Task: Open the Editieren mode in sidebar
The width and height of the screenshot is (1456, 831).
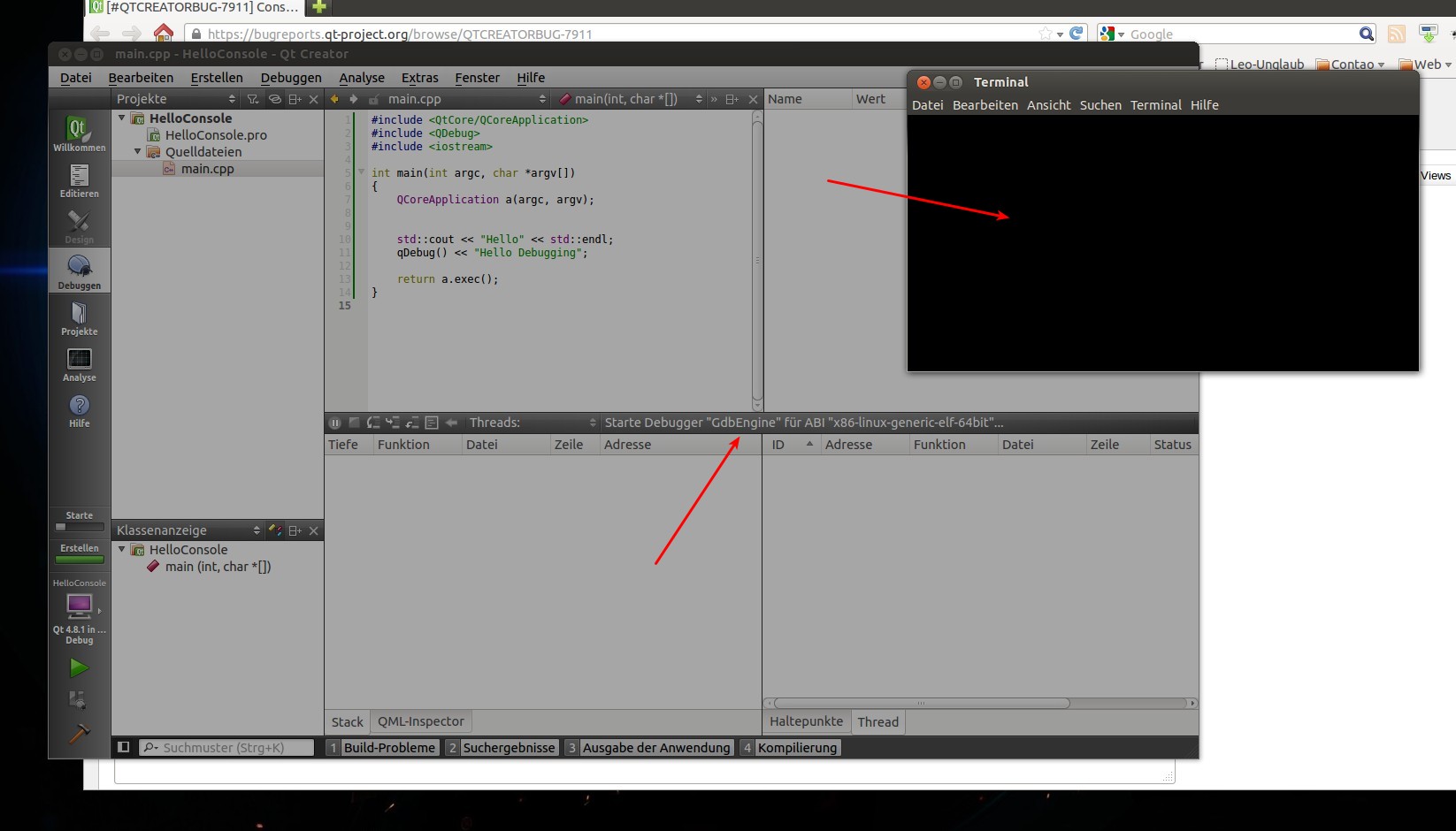Action: tap(79, 180)
